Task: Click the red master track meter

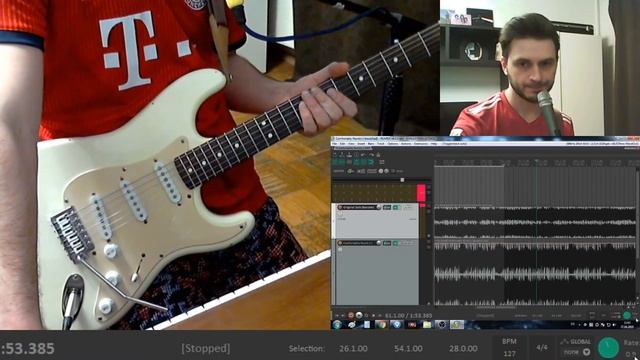Action: coord(421,193)
